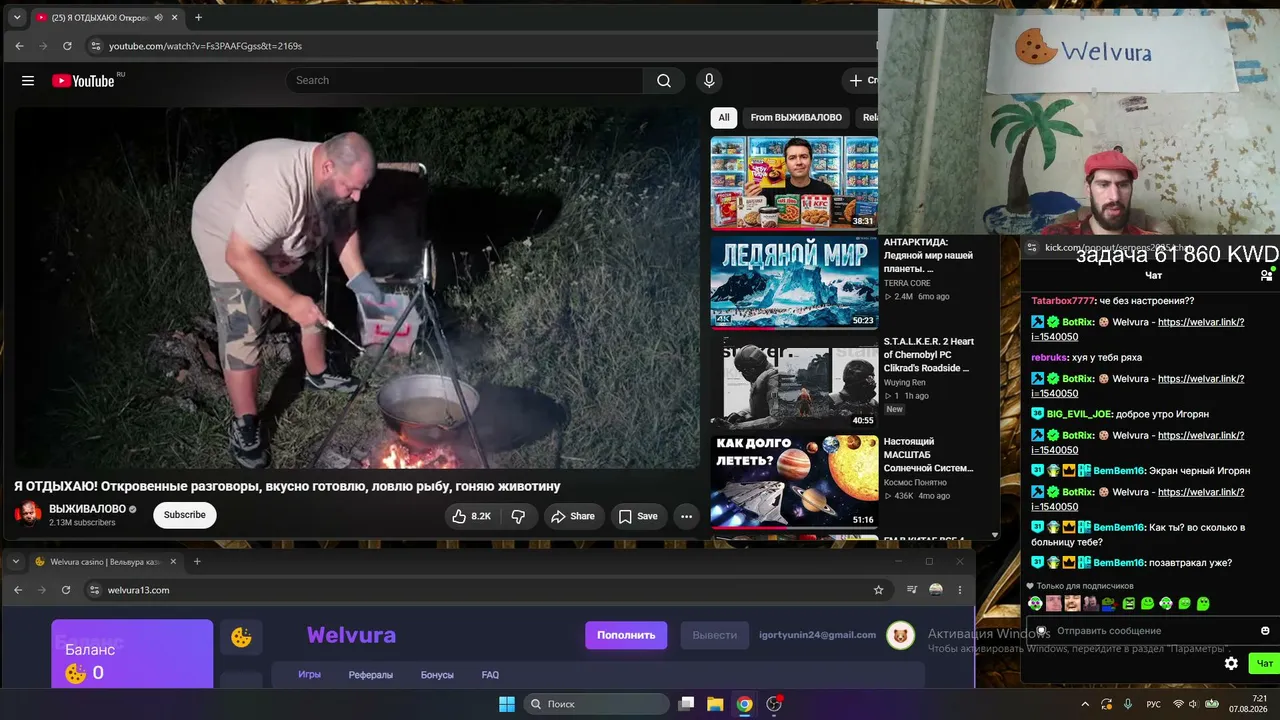Click the video title Я ОТДЫХАЮ
This screenshot has width=1280, height=720.
(287, 486)
